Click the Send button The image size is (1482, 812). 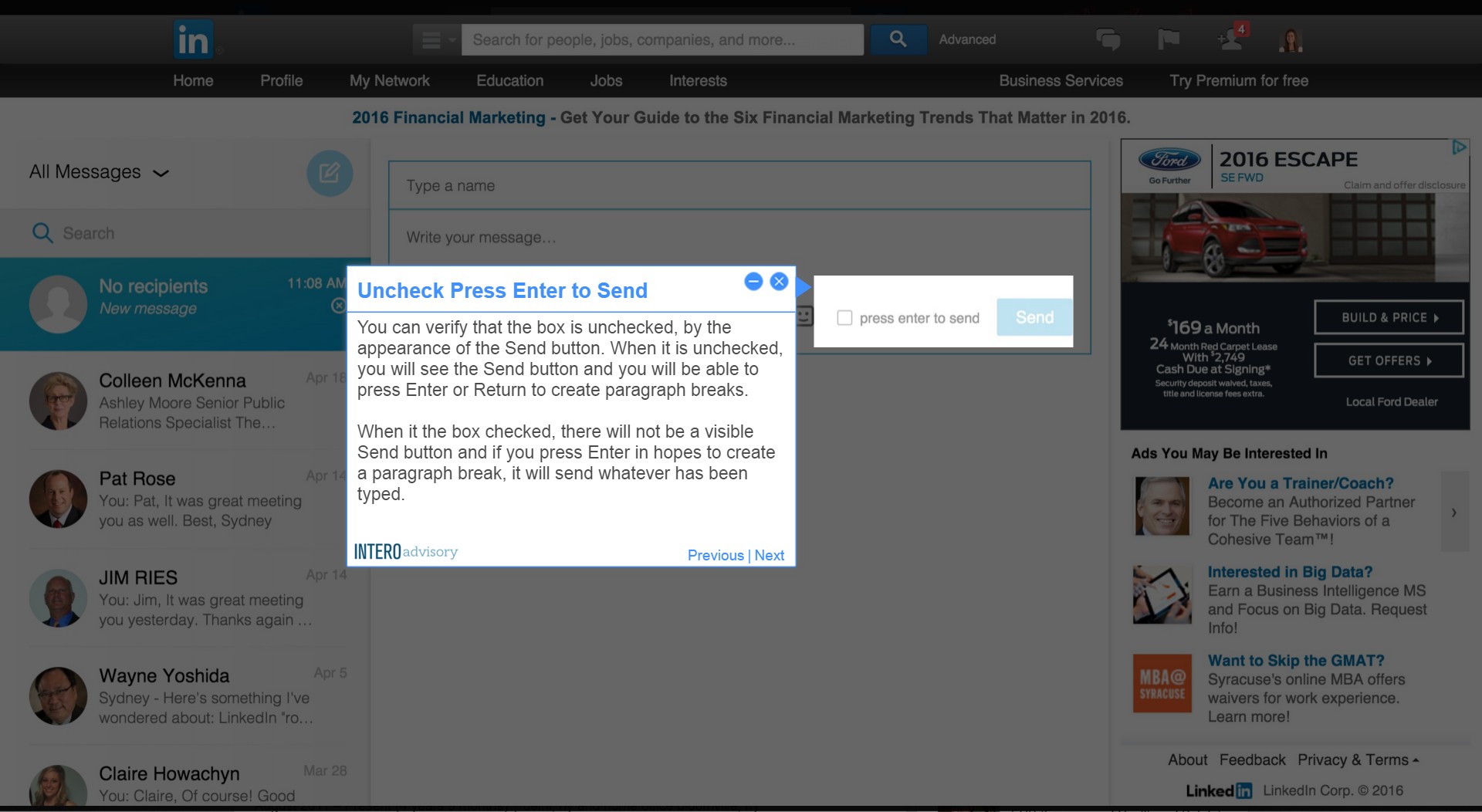pos(1034,317)
